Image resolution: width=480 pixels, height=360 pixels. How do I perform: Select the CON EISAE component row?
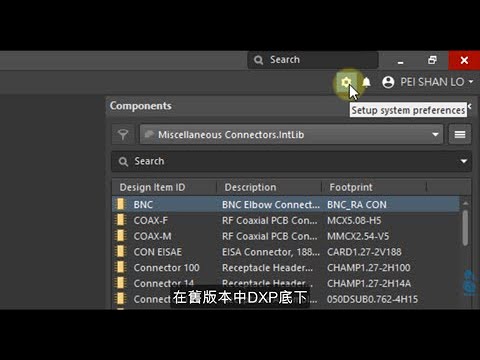point(286,252)
